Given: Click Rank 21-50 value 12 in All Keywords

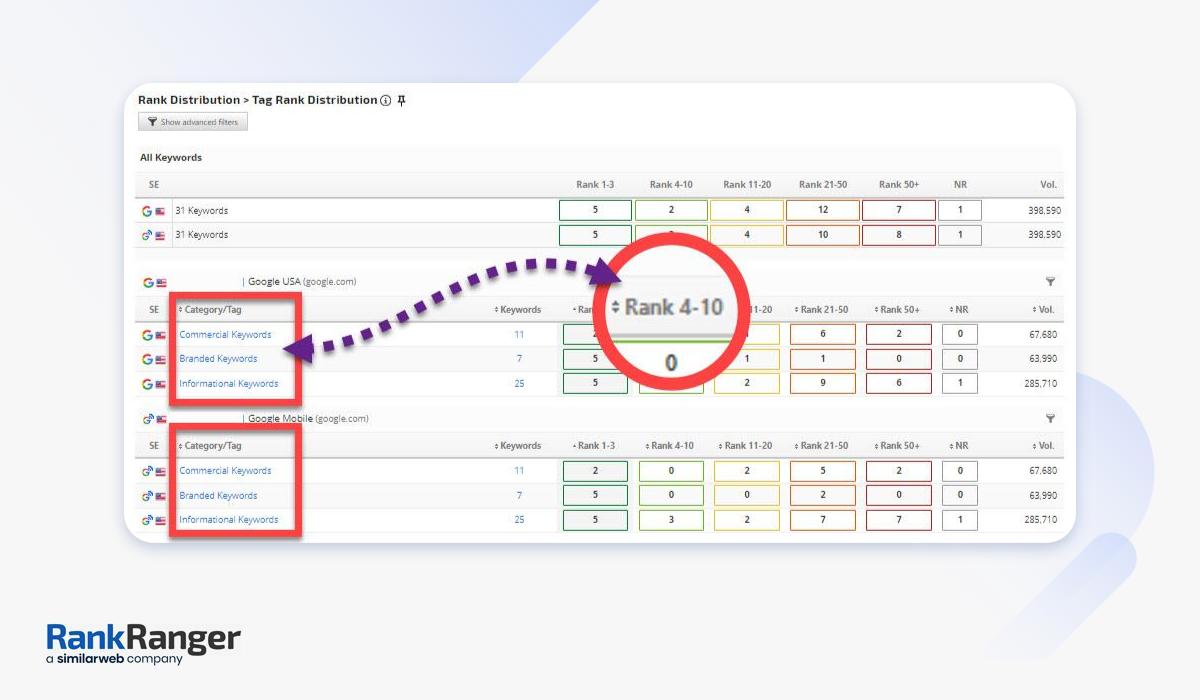Looking at the screenshot, I should point(823,211).
